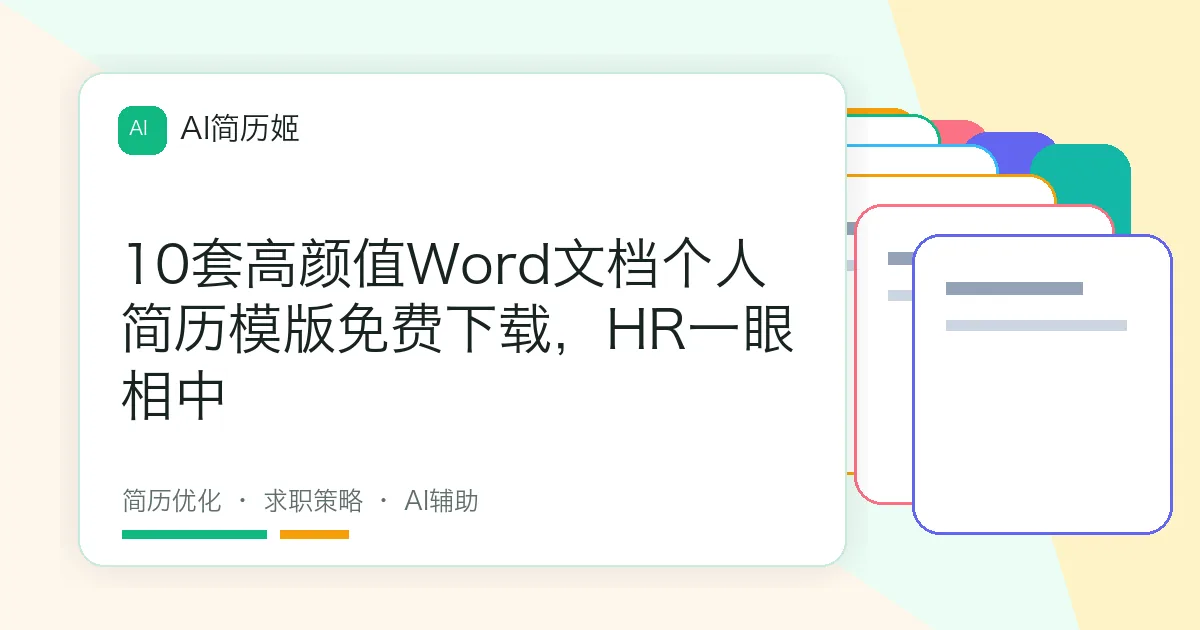Select the front purple-bordered resume card
Viewport: 1200px width, 630px height.
click(1042, 384)
